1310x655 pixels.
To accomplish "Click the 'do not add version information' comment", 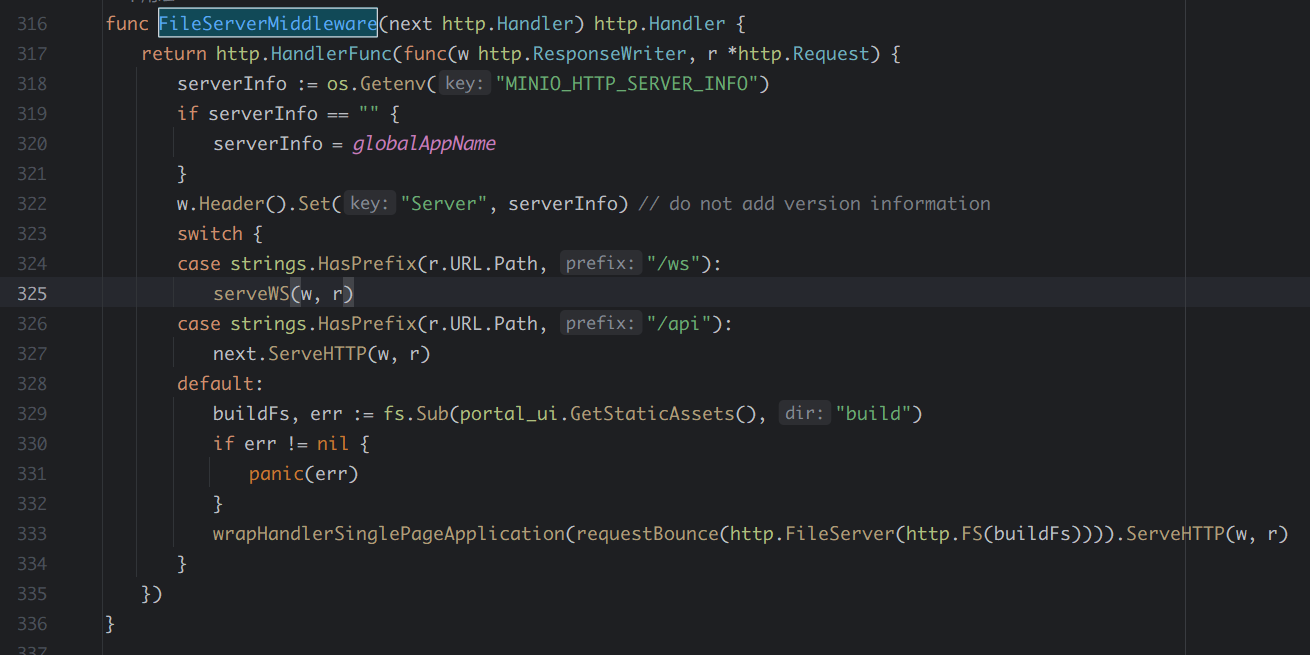I will coord(814,203).
